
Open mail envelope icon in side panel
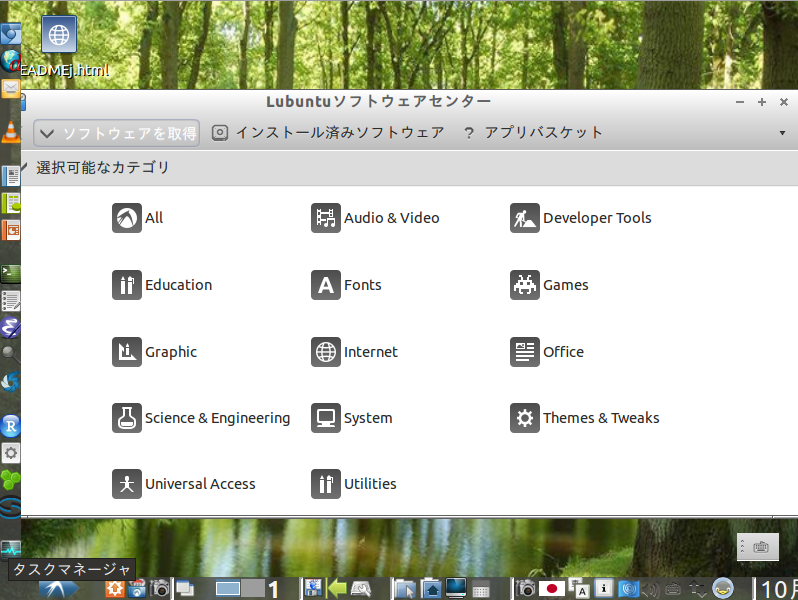tap(10, 89)
